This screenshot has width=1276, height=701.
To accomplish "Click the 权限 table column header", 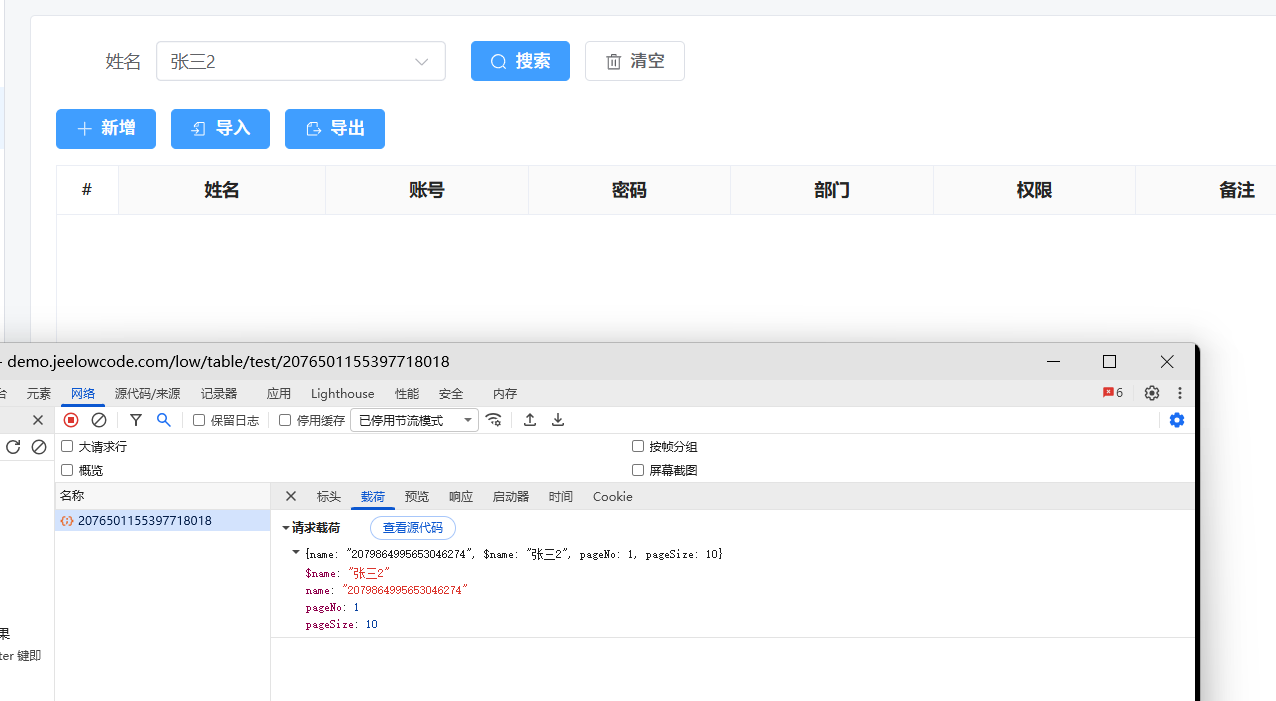I will pos(1034,190).
